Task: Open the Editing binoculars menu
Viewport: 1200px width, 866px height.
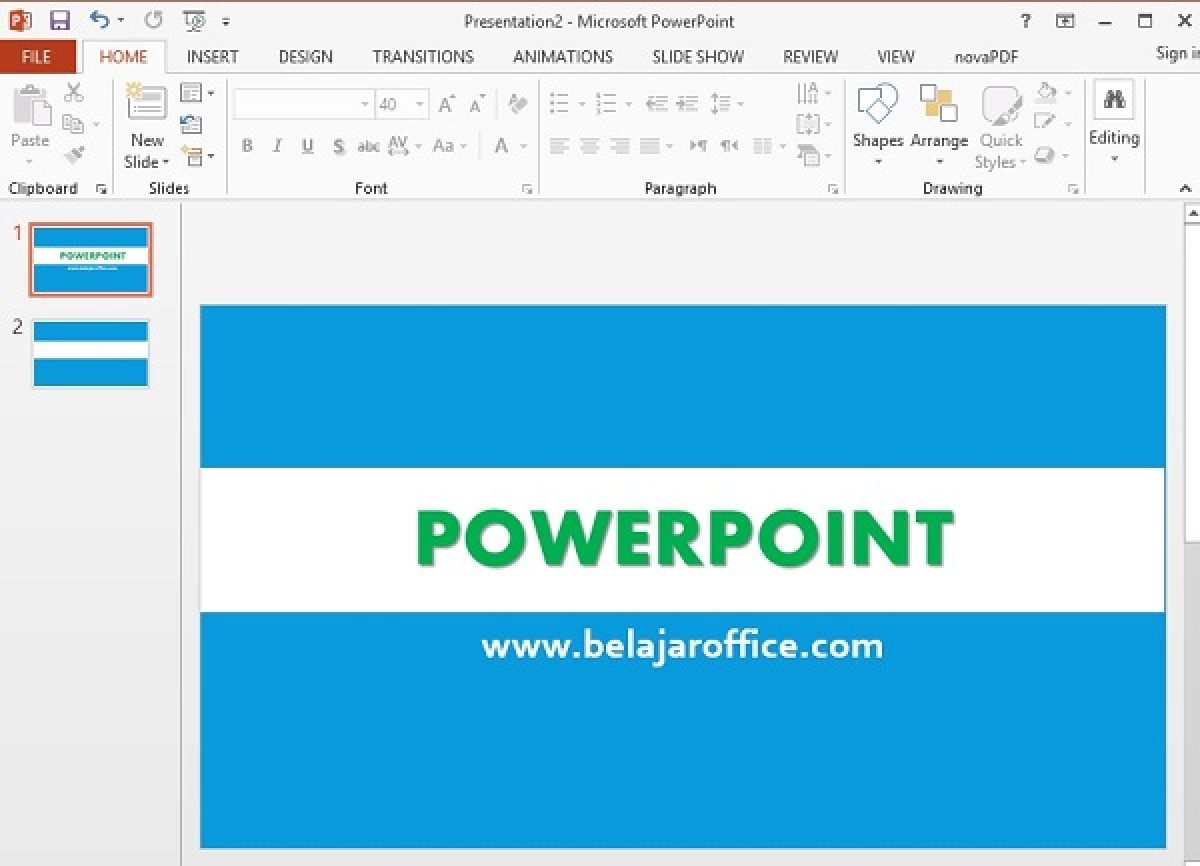Action: [1114, 122]
